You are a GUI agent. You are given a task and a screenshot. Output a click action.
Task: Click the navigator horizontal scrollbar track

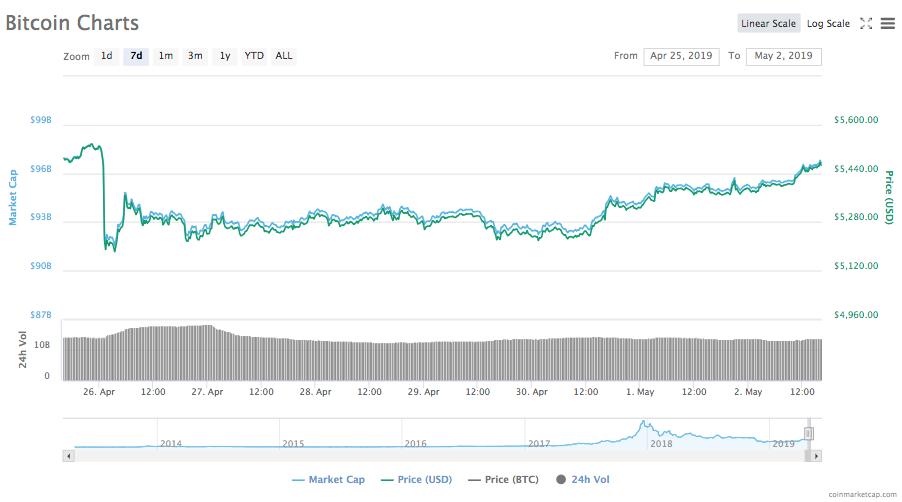[x=442, y=456]
